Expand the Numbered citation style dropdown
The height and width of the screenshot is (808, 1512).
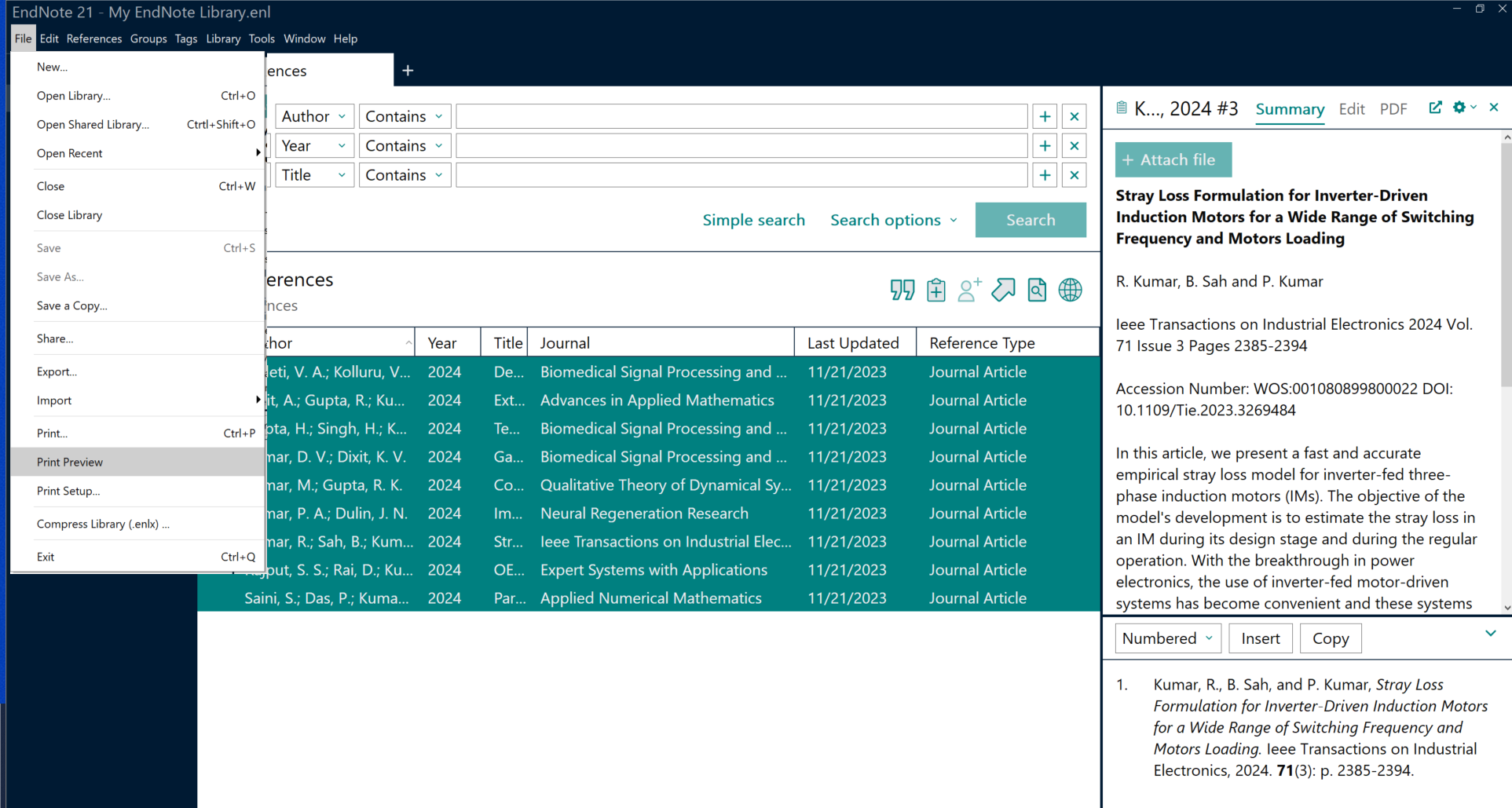click(x=1168, y=638)
